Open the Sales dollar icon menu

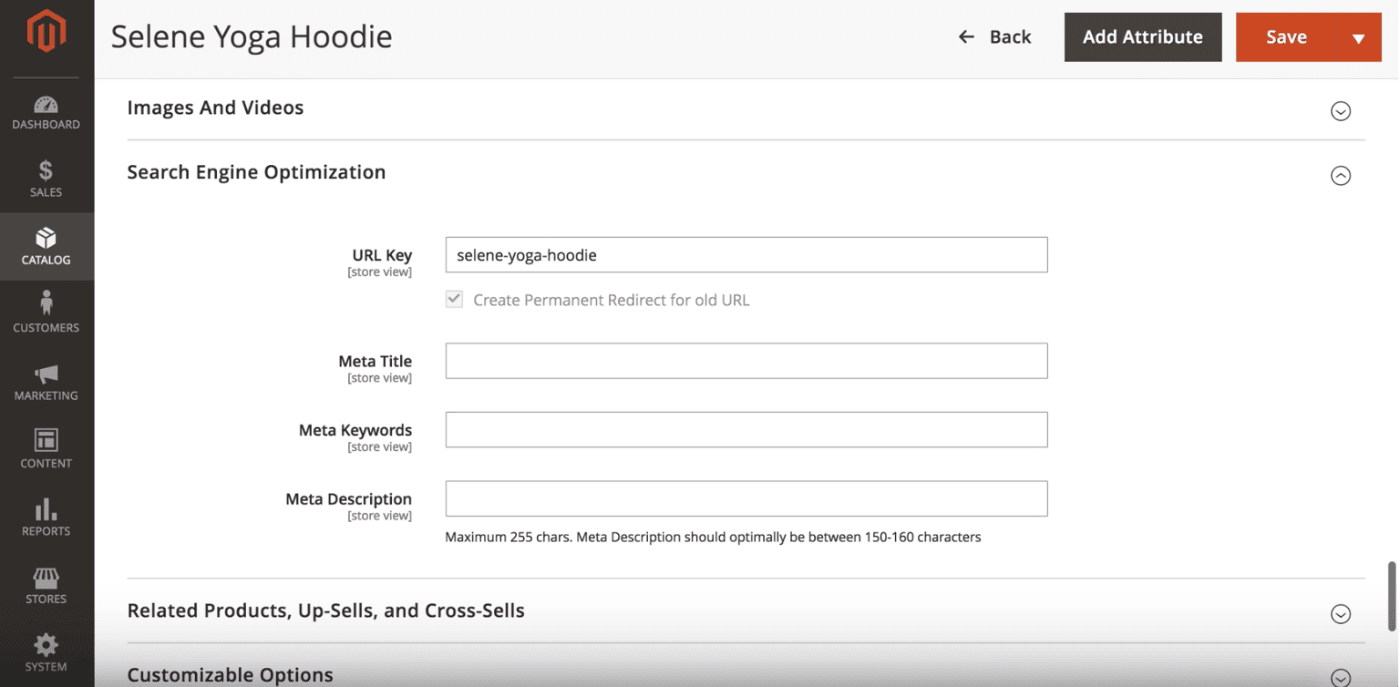(x=46, y=171)
